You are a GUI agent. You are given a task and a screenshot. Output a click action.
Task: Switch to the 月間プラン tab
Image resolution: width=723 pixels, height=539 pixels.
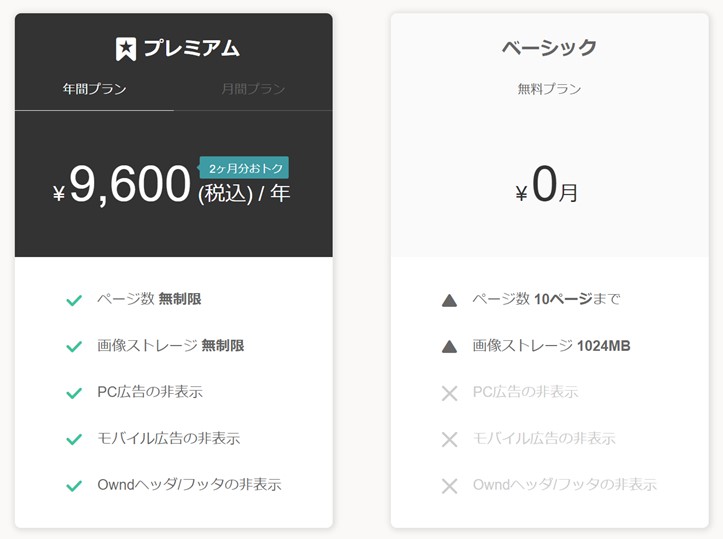click(x=253, y=89)
